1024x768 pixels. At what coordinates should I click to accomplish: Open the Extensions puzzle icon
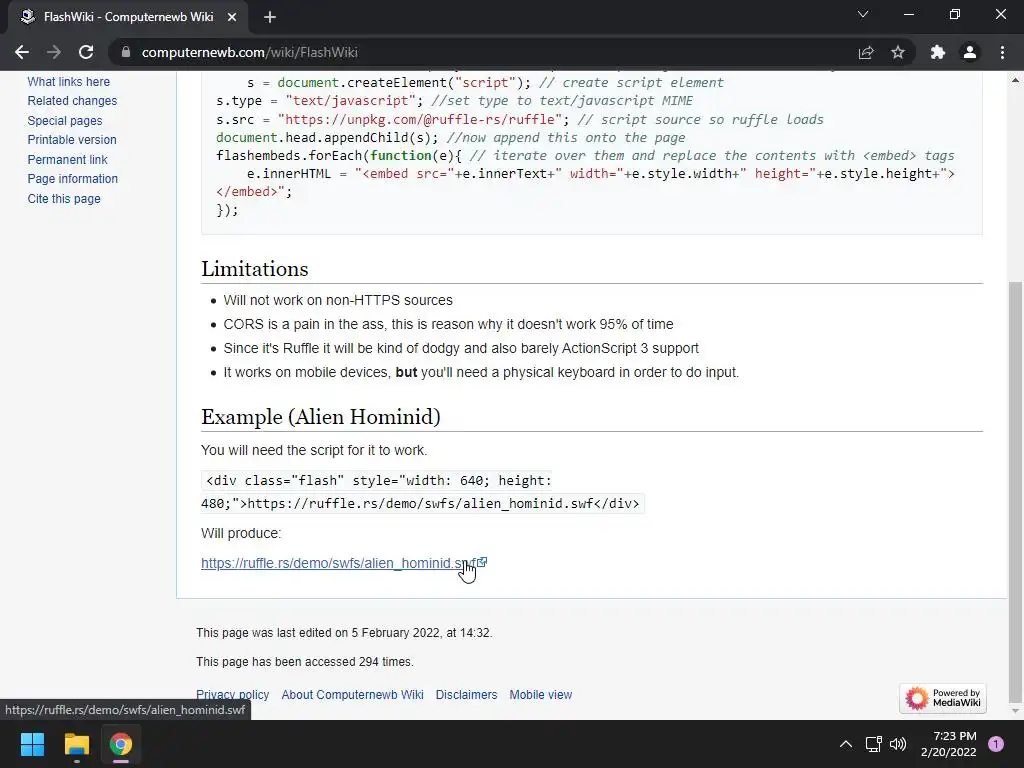pos(938,52)
